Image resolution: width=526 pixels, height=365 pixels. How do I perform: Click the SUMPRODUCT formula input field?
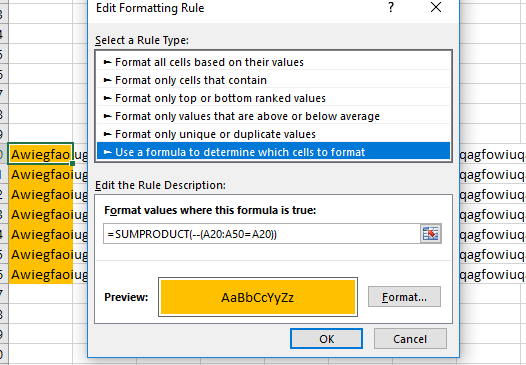tap(262, 234)
